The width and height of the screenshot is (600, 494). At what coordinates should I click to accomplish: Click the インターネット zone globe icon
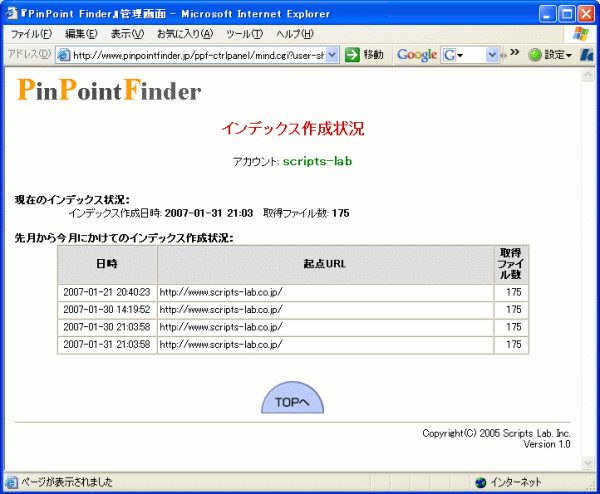pyautogui.click(x=481, y=483)
